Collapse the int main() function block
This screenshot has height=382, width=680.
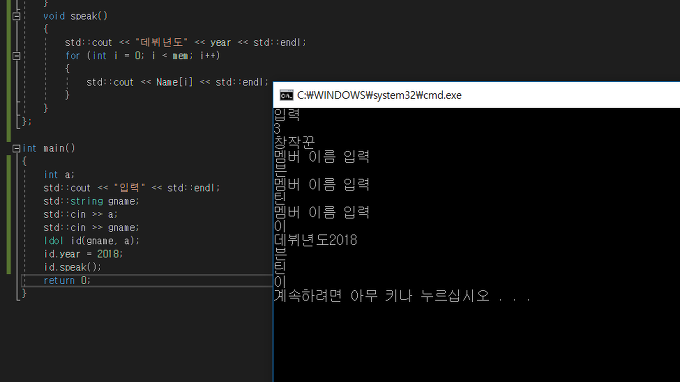click(16, 148)
